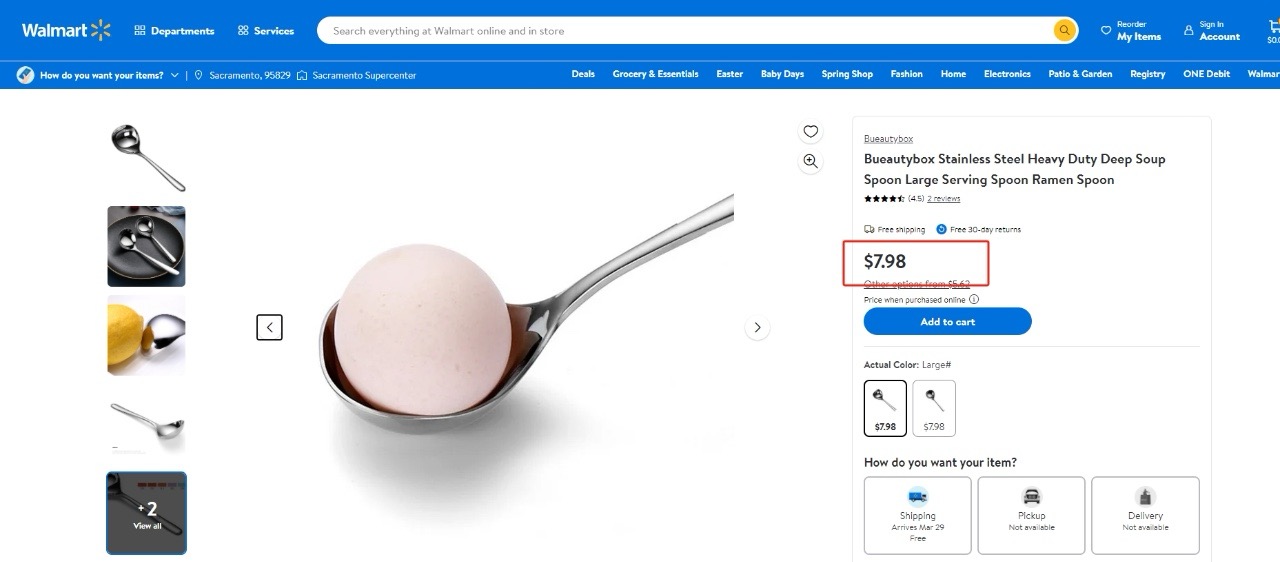Click the price info circle icon

pos(974,299)
